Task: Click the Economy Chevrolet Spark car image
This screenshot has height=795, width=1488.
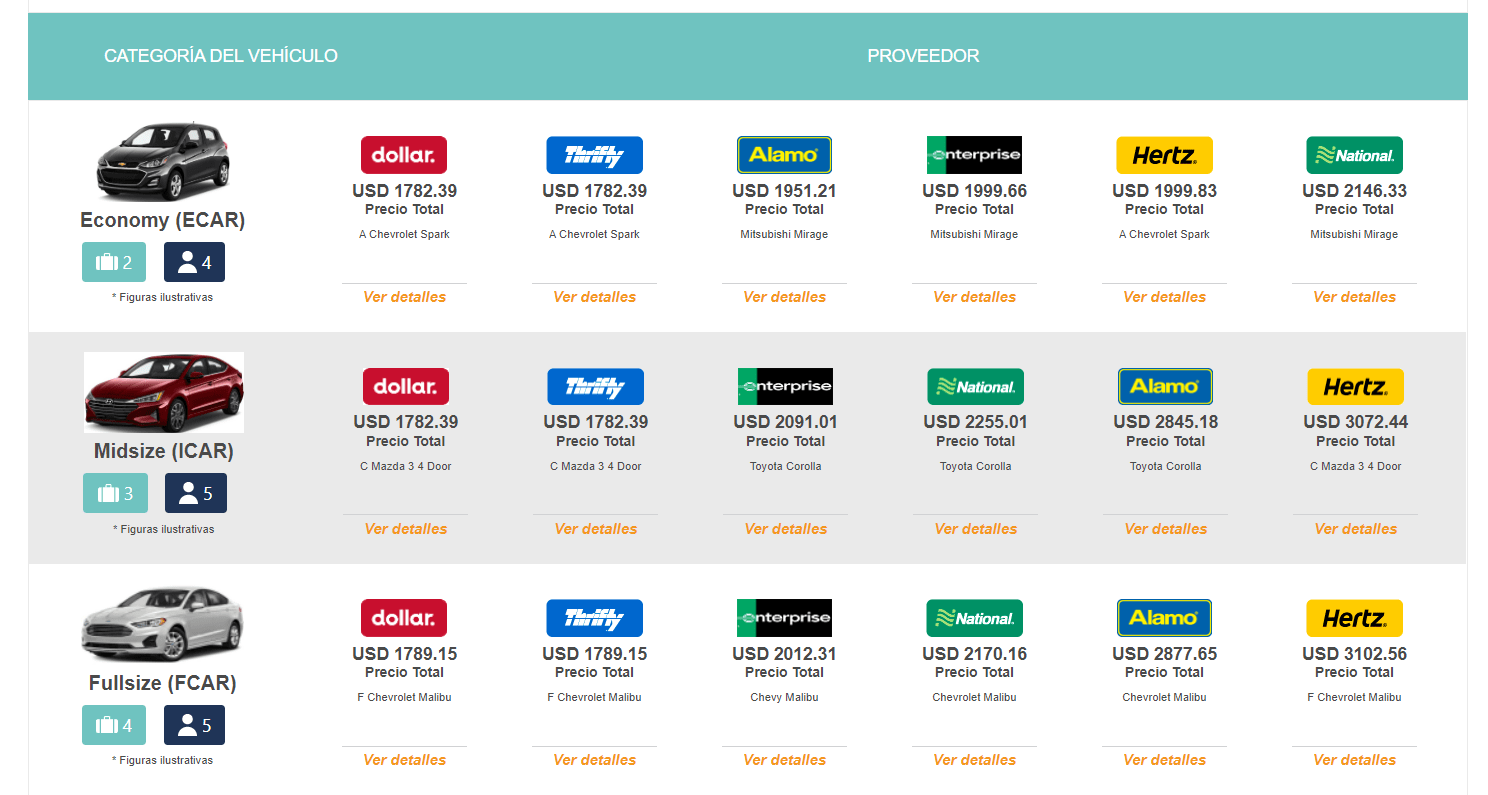Action: coord(163,162)
